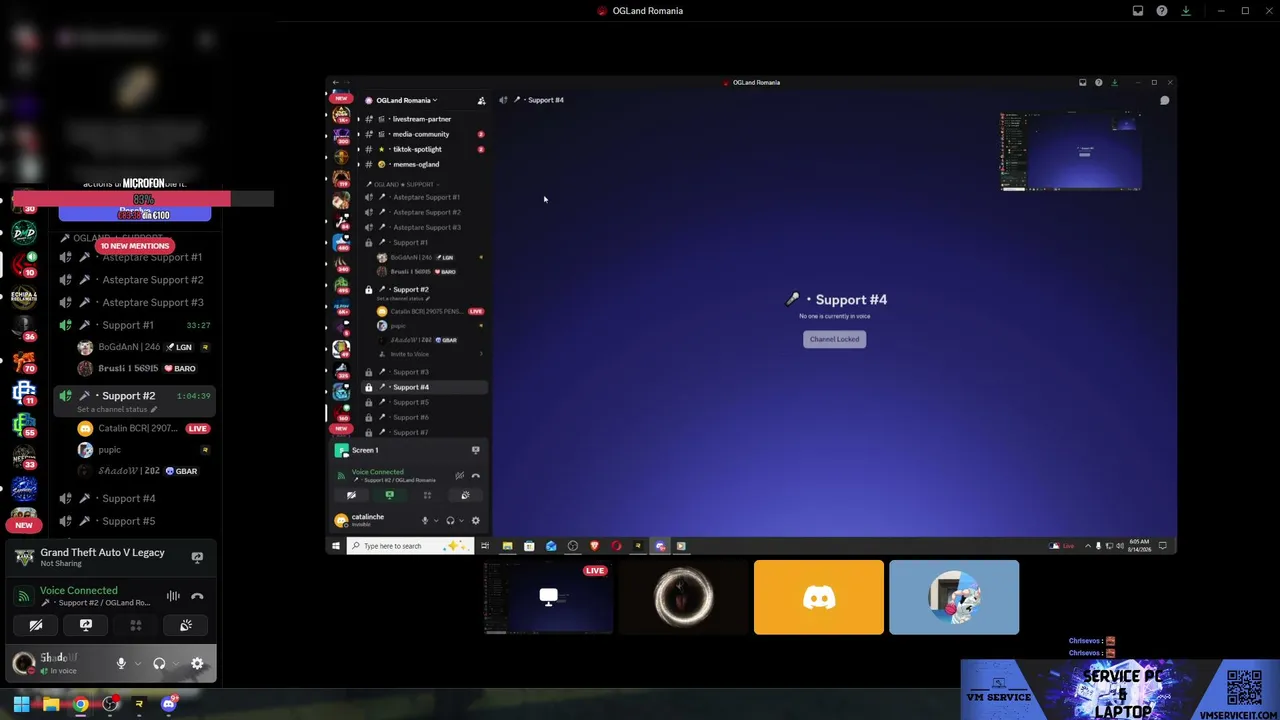
Task: Expand microphone input options chevron
Action: (138, 663)
